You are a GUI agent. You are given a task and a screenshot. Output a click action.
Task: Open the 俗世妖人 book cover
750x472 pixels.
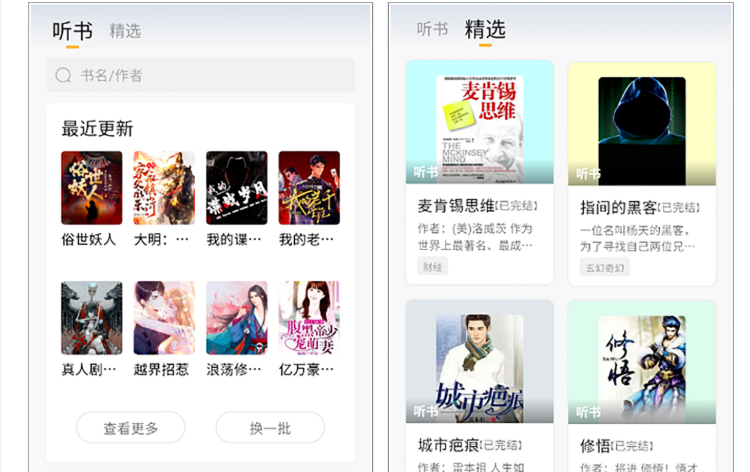(92, 187)
